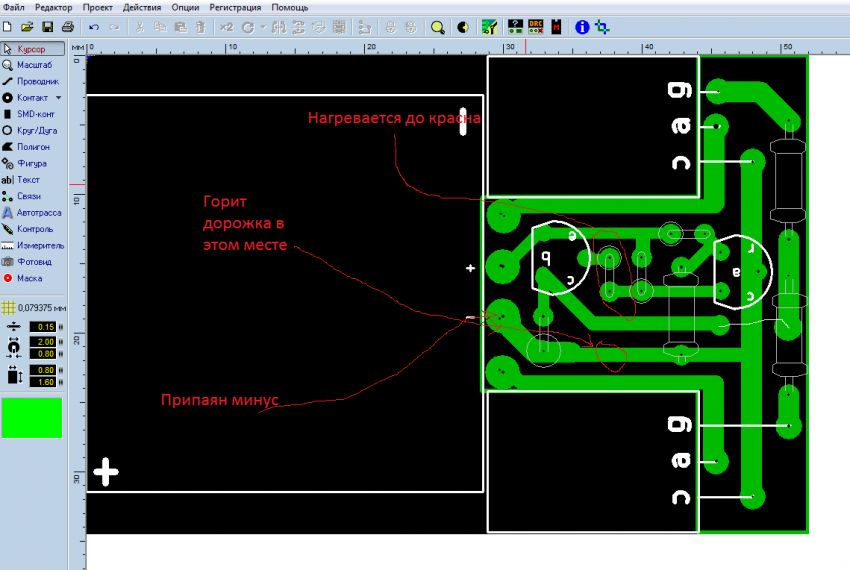
Task: Open the rotate tool dropdown arrow
Action: coord(260,27)
